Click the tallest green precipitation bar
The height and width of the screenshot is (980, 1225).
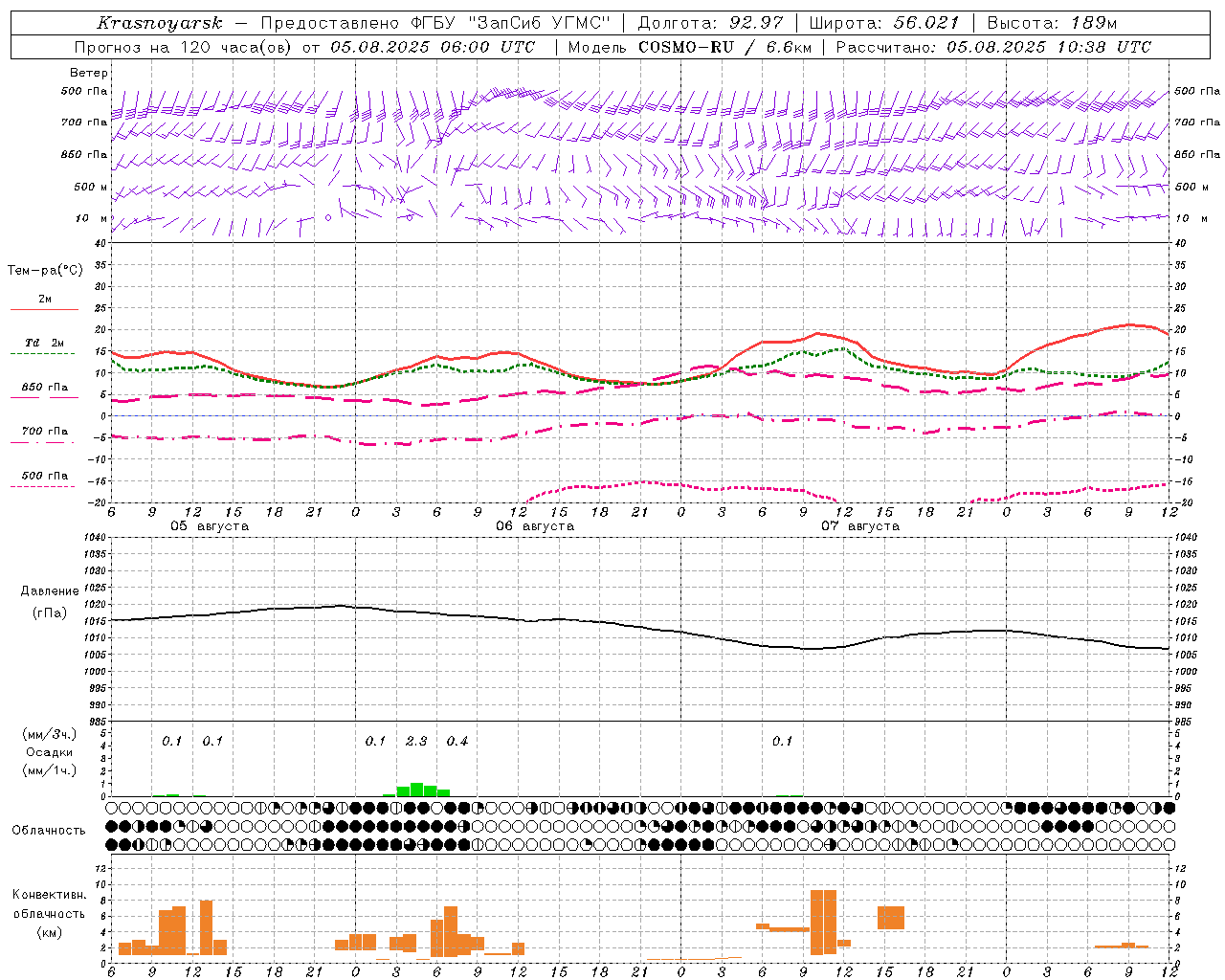coord(416,790)
